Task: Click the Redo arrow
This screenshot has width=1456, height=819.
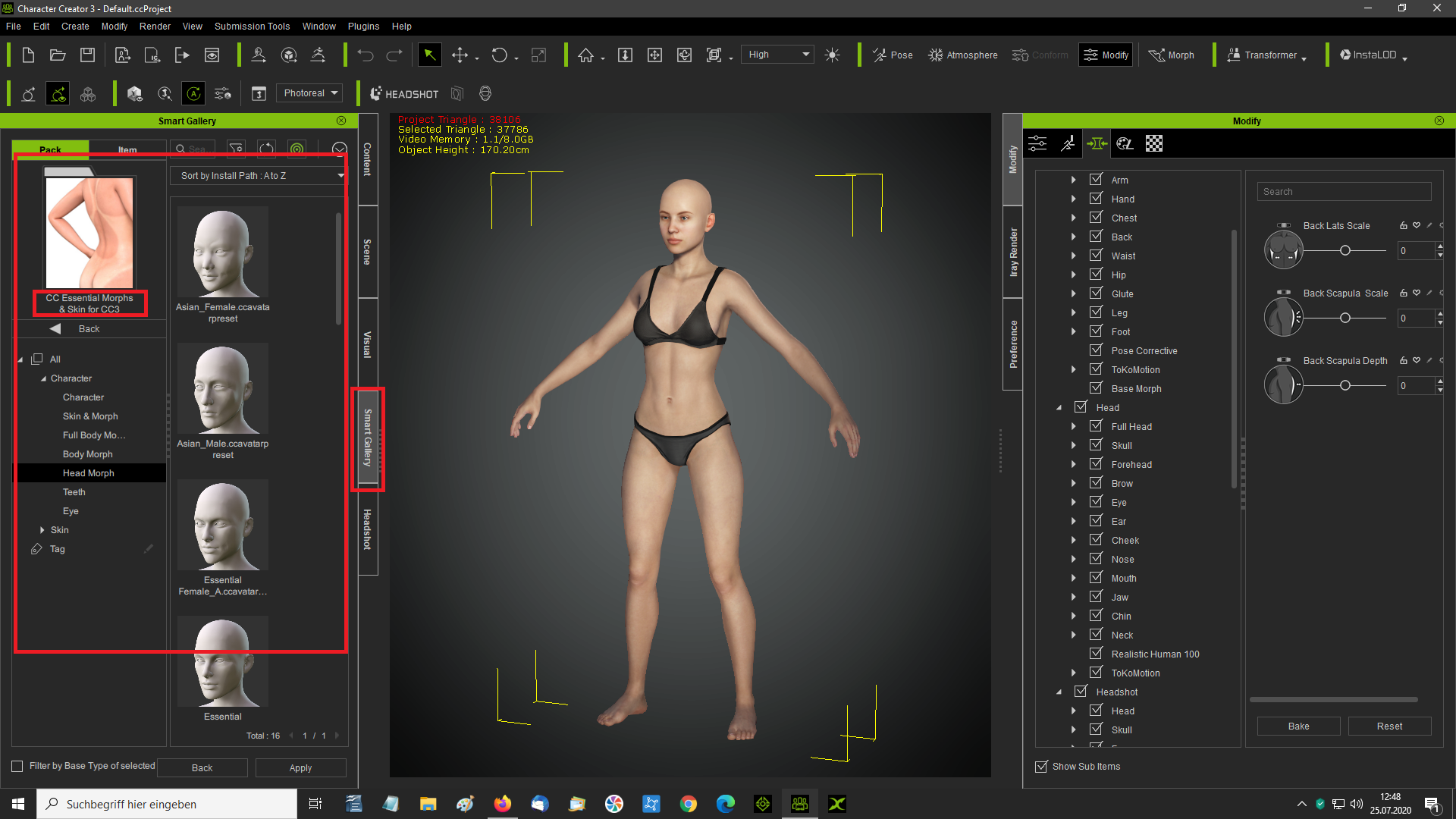Action: 394,55
